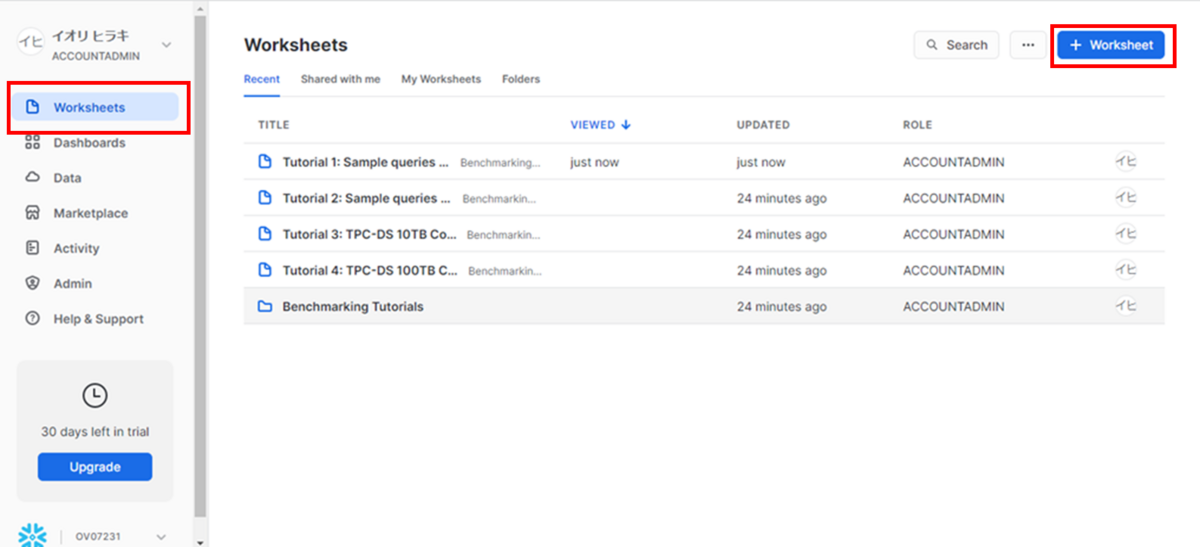This screenshot has width=1200, height=547.
Task: Click the folder label beside Tutorial 2
Action: point(499,198)
